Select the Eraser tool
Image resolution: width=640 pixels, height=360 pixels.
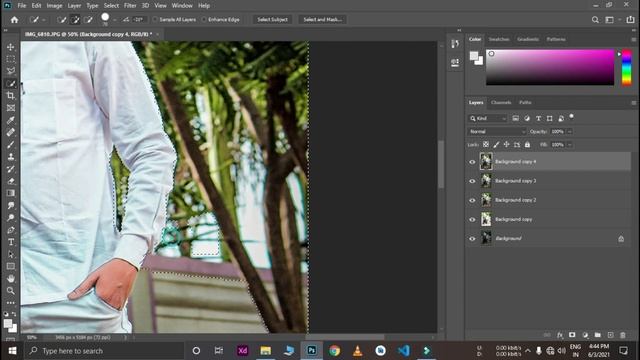tap(11, 181)
